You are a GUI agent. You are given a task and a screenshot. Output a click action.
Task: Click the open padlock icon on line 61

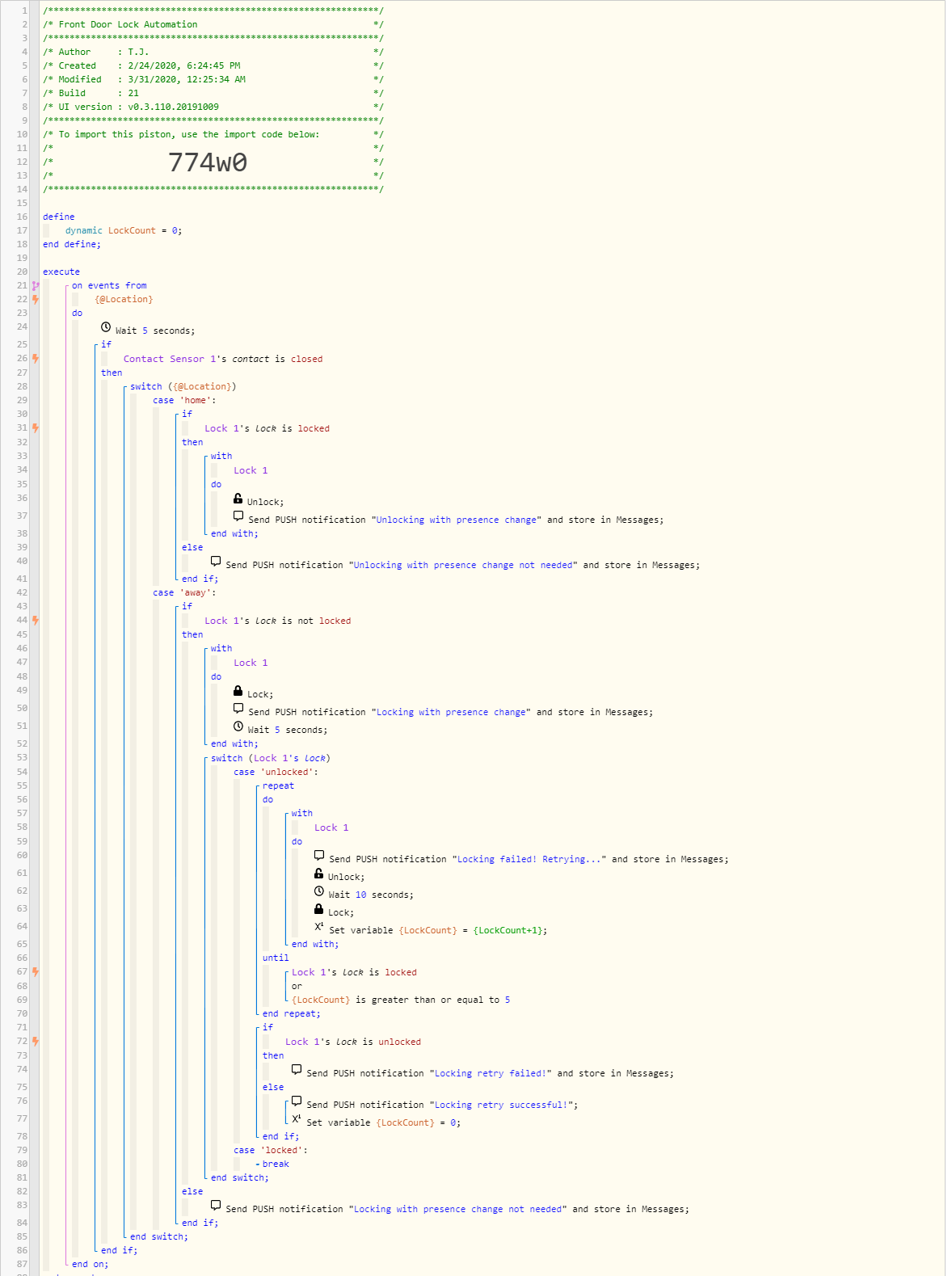[x=319, y=874]
